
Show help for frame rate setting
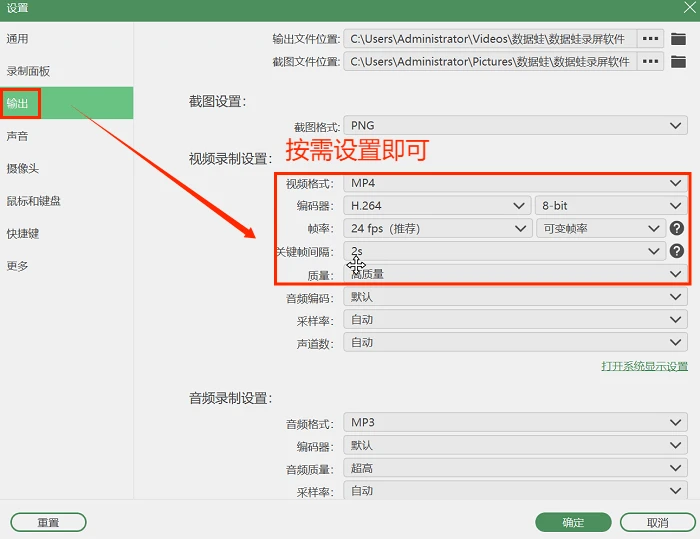[x=677, y=228]
